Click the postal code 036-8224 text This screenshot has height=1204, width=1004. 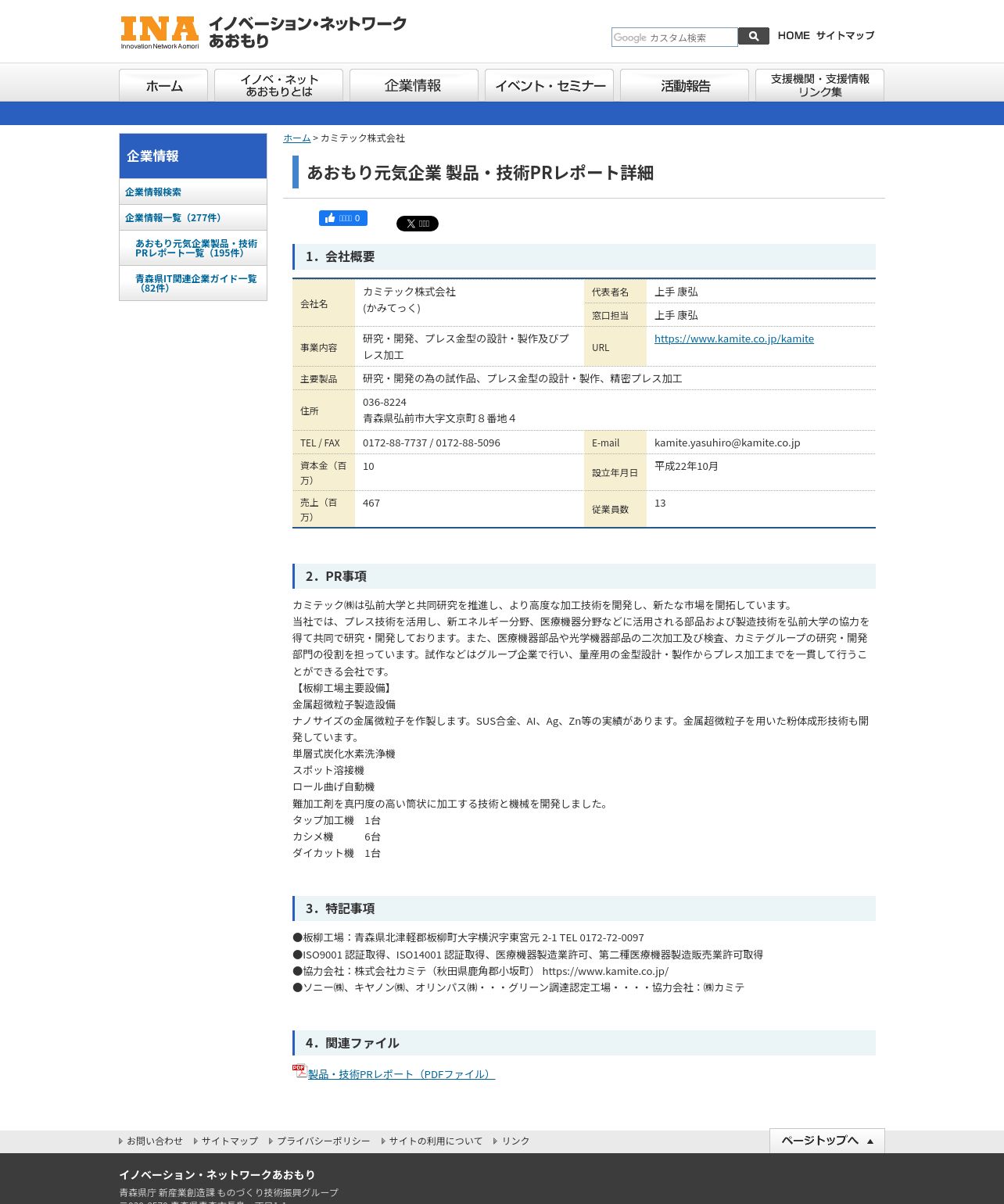click(385, 402)
